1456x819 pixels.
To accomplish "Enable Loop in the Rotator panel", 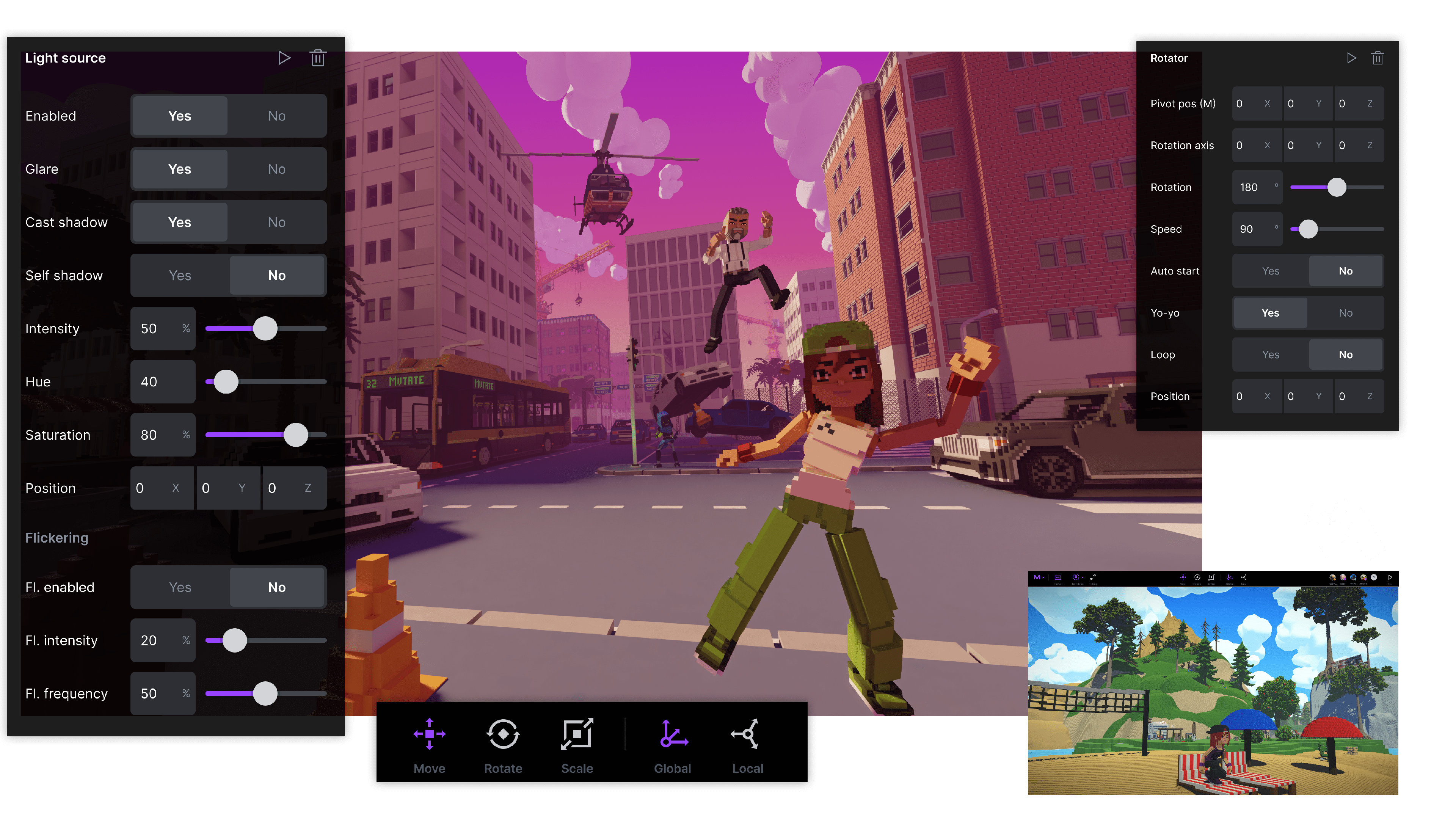I will click(x=1270, y=355).
